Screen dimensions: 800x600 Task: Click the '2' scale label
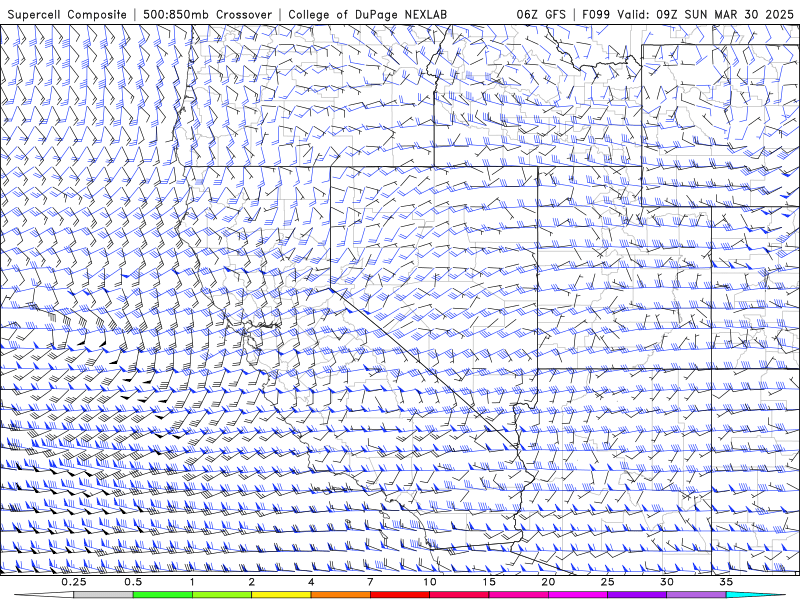[x=252, y=582]
